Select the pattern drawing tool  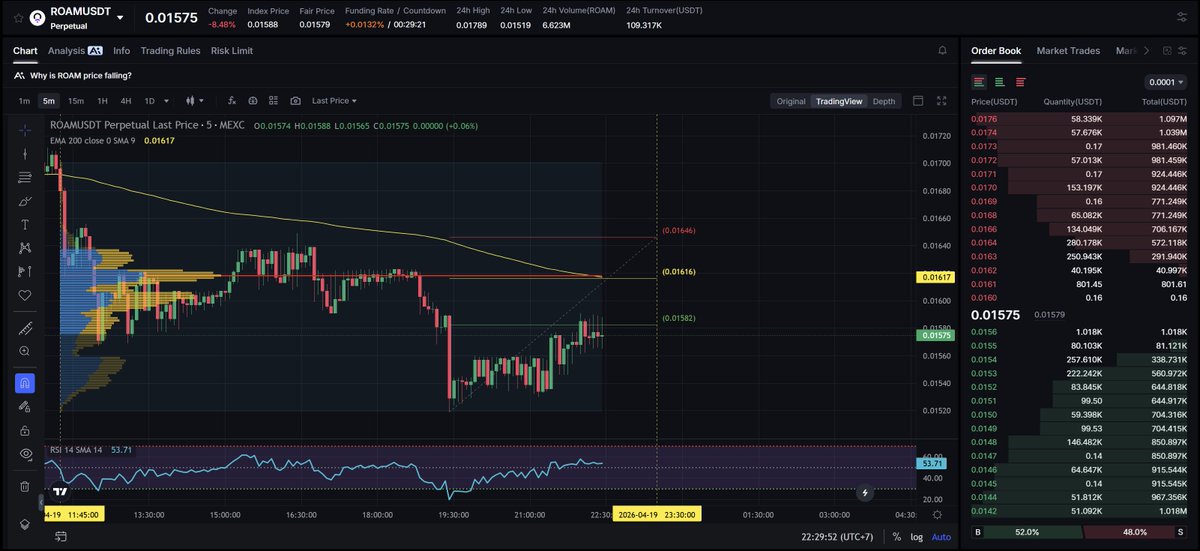25,248
